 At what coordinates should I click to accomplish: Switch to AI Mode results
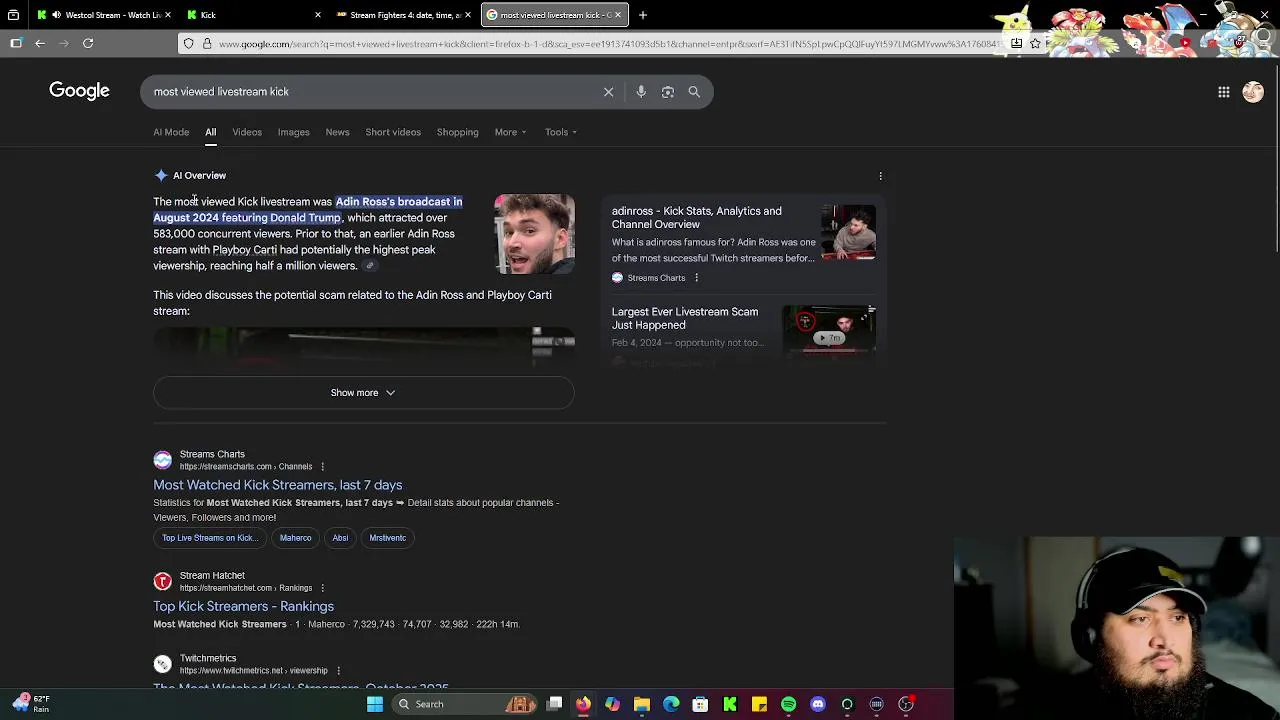[x=171, y=132]
